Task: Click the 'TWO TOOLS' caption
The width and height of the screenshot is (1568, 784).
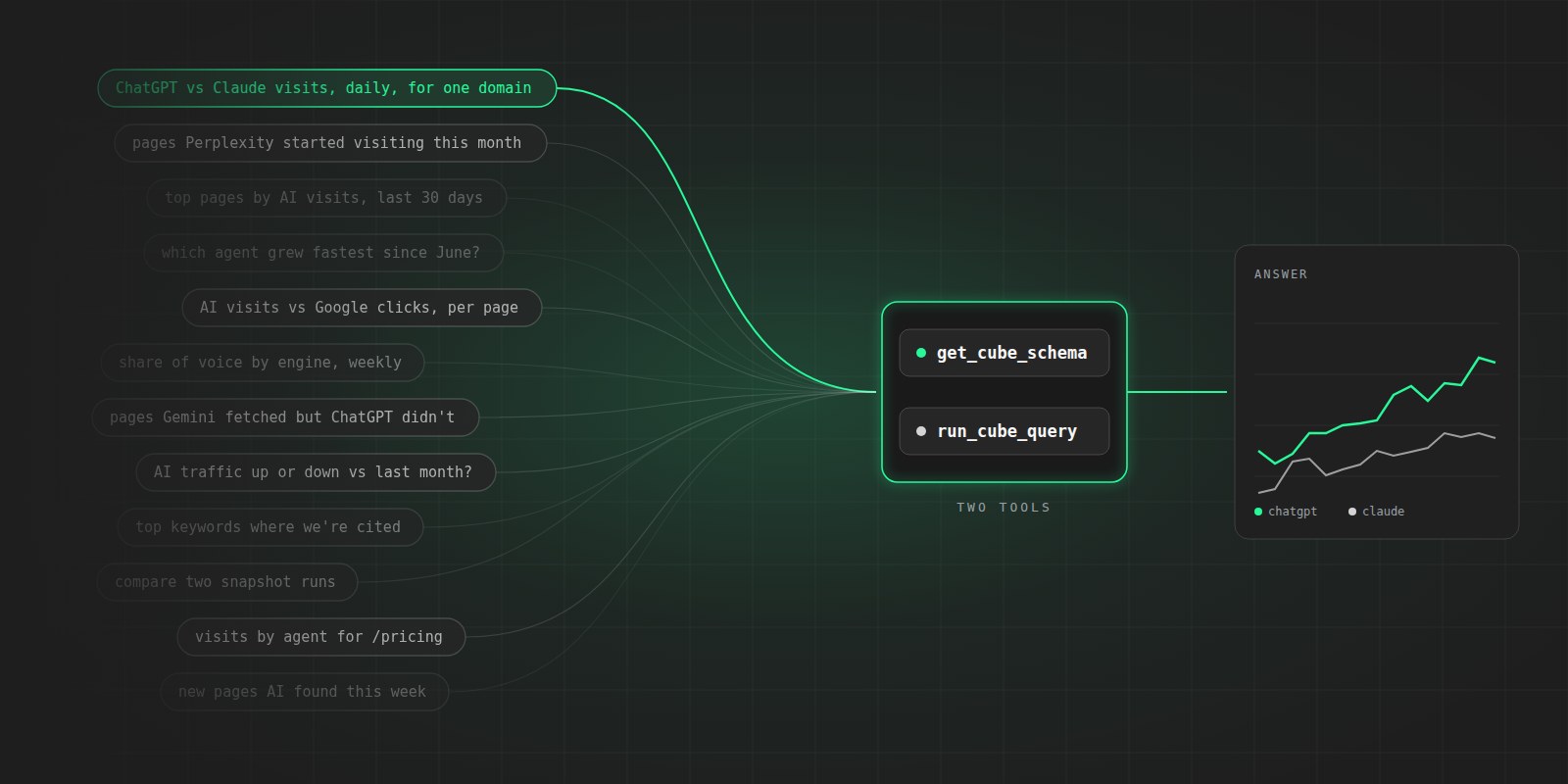Action: (1004, 508)
